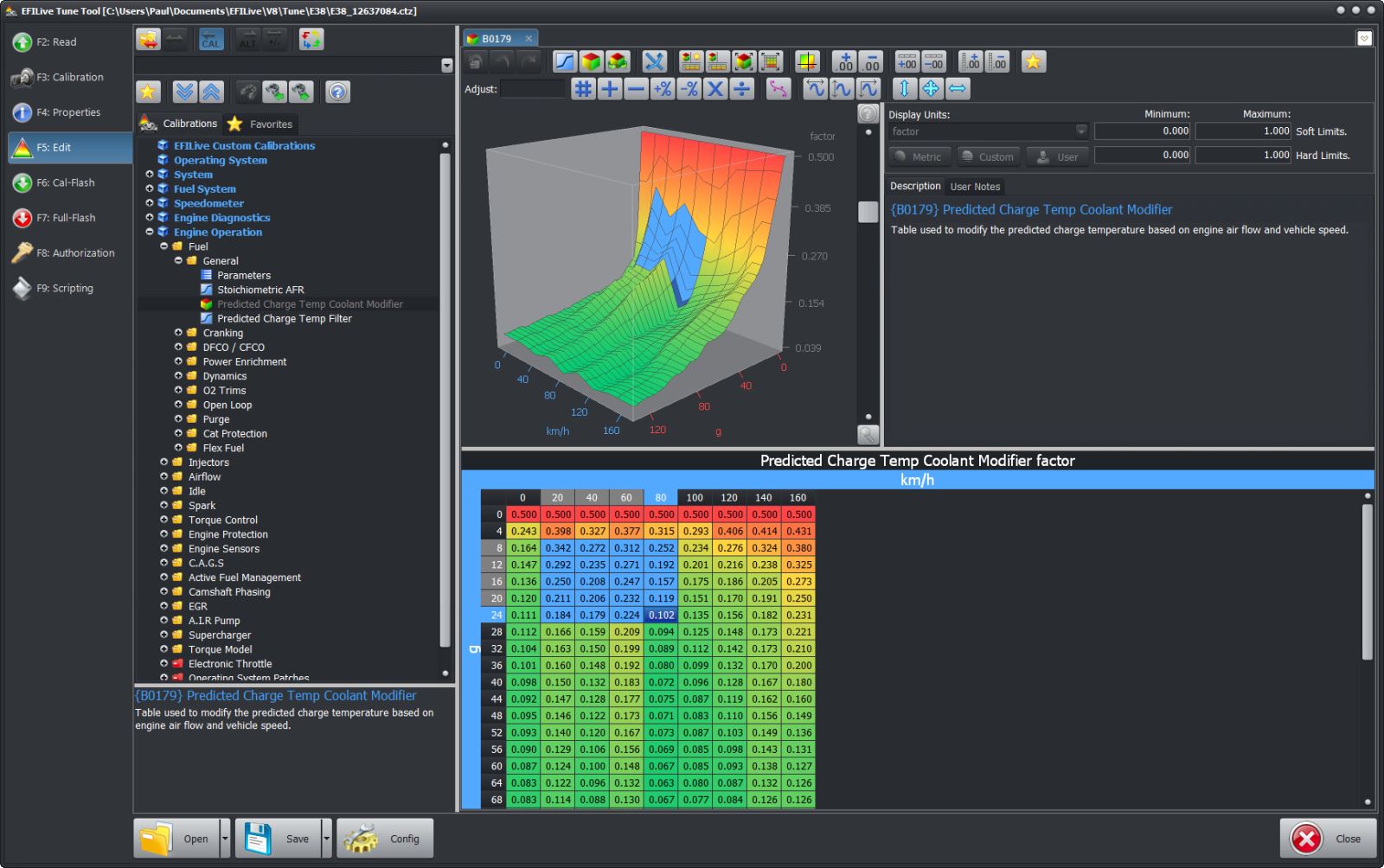Click the horizontal double-arrow fill icon
The height and width of the screenshot is (868, 1384).
click(x=958, y=88)
